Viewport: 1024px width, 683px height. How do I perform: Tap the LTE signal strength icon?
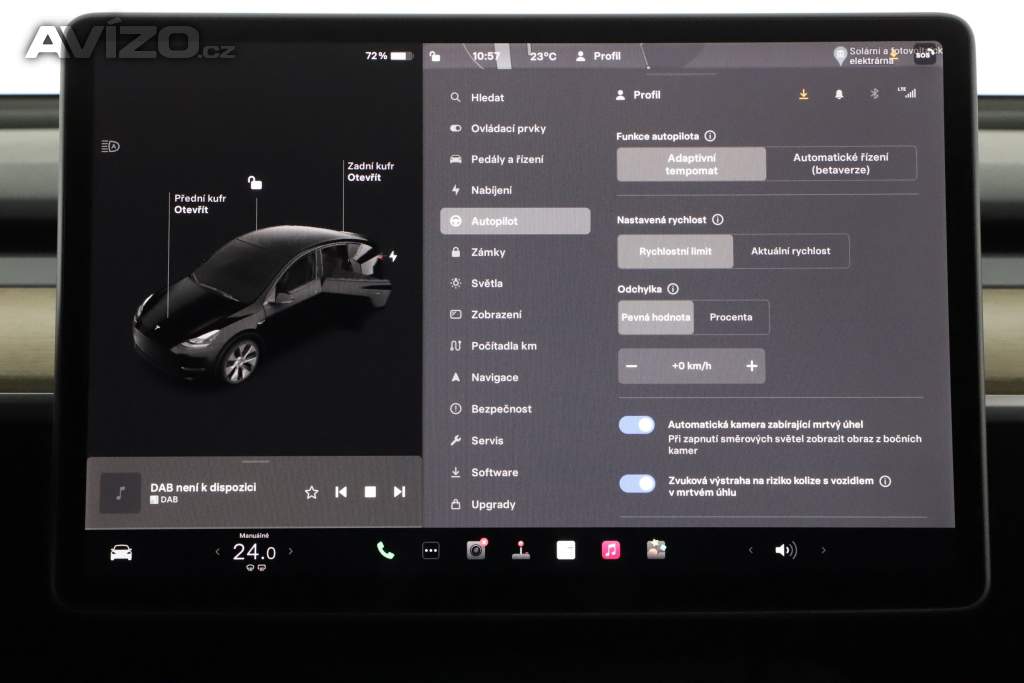click(907, 93)
